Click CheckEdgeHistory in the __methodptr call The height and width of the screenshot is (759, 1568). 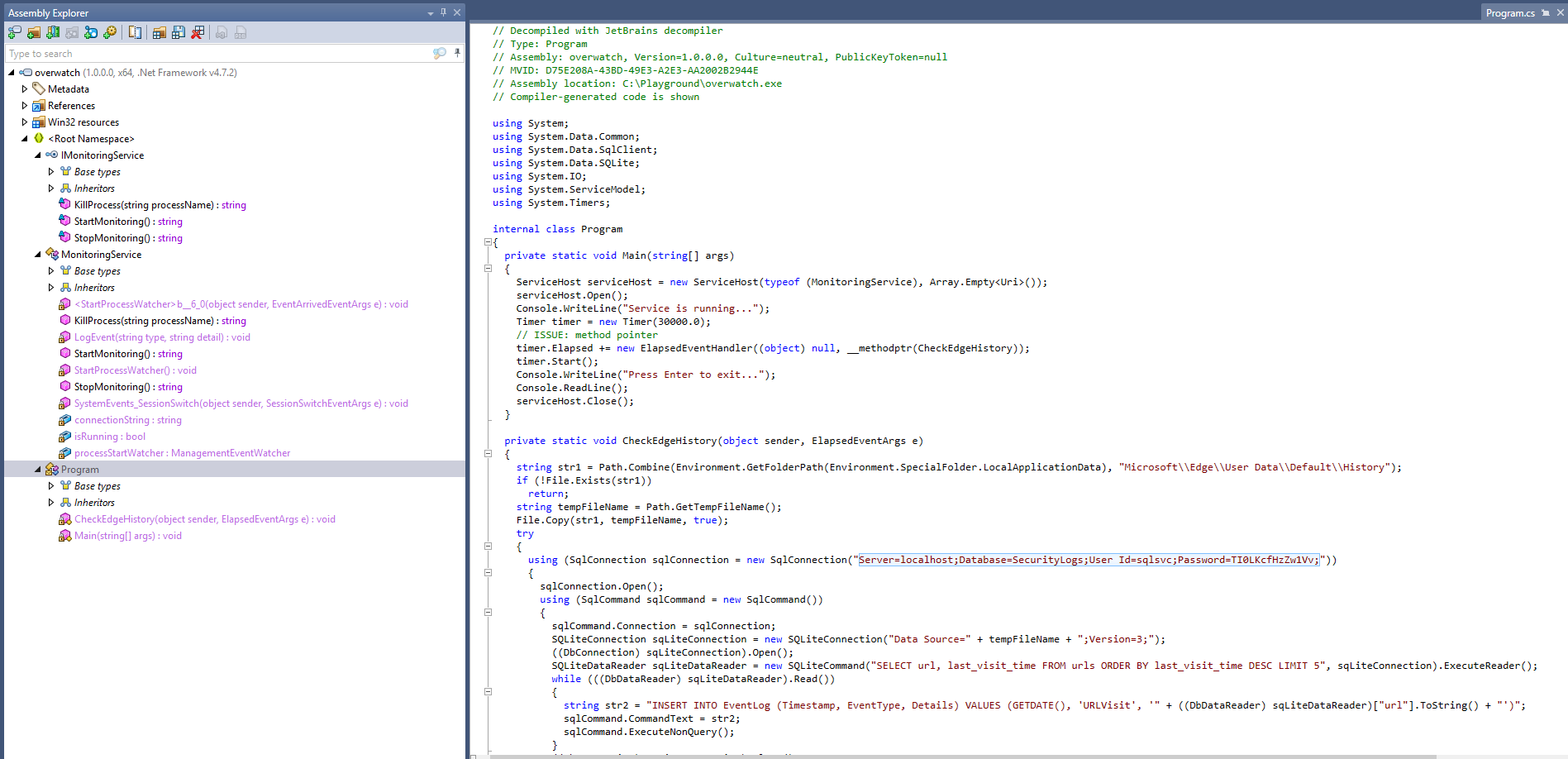965,348
